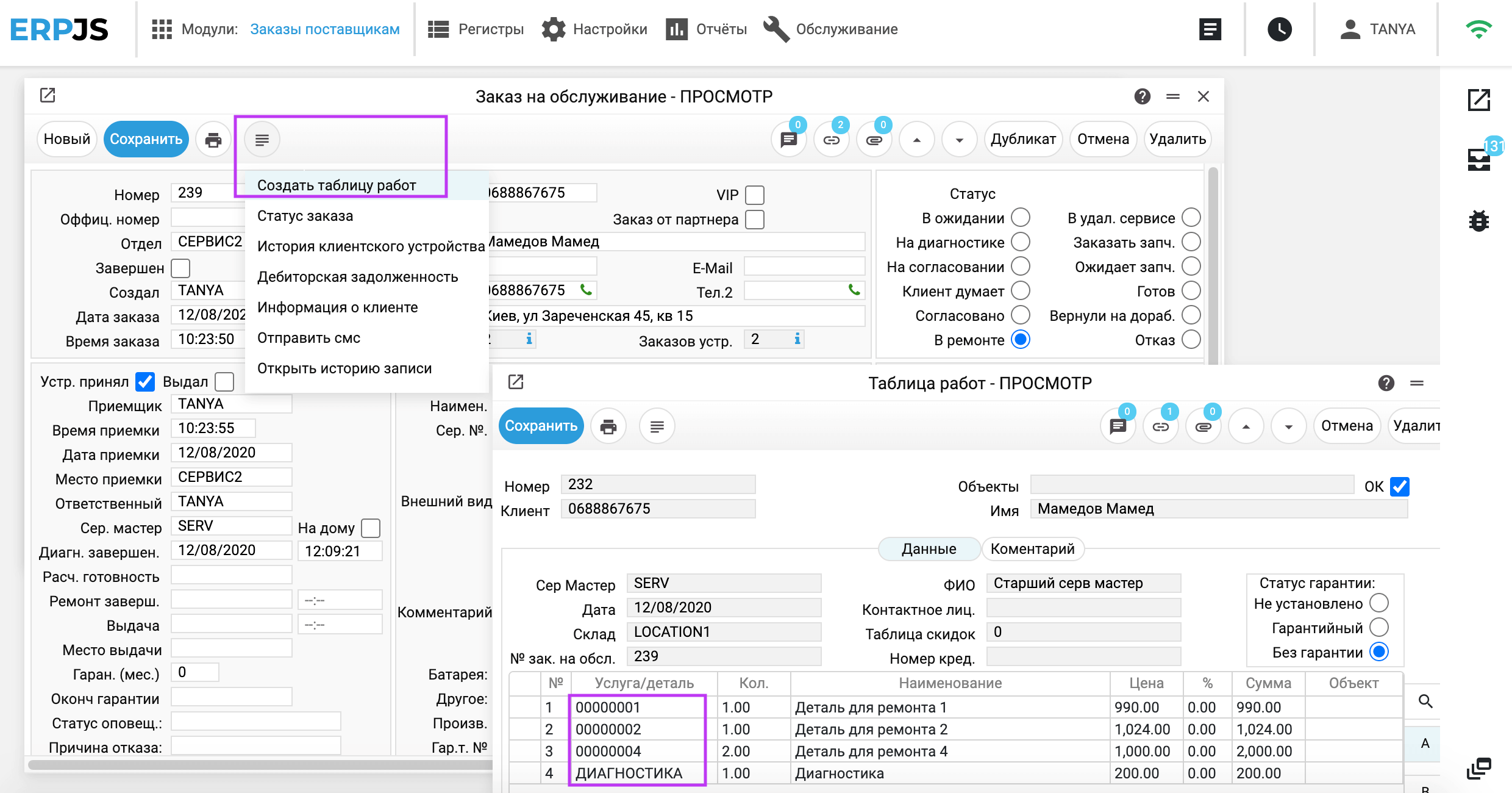Screen dimensions: 1512x793
Task: Open comments icon in service order toolbar
Action: 789,140
